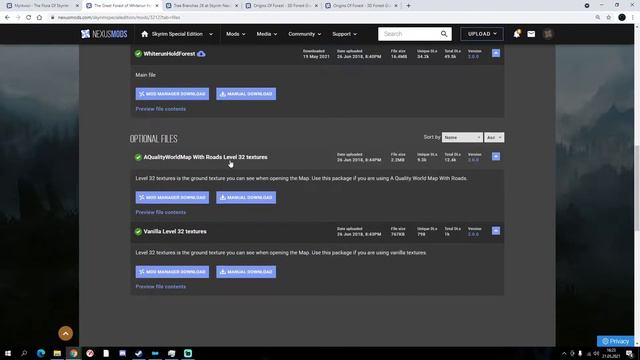Expand the Skyrim Special Edition game dropdown
Screen dimensions: 640x360
(211, 34)
